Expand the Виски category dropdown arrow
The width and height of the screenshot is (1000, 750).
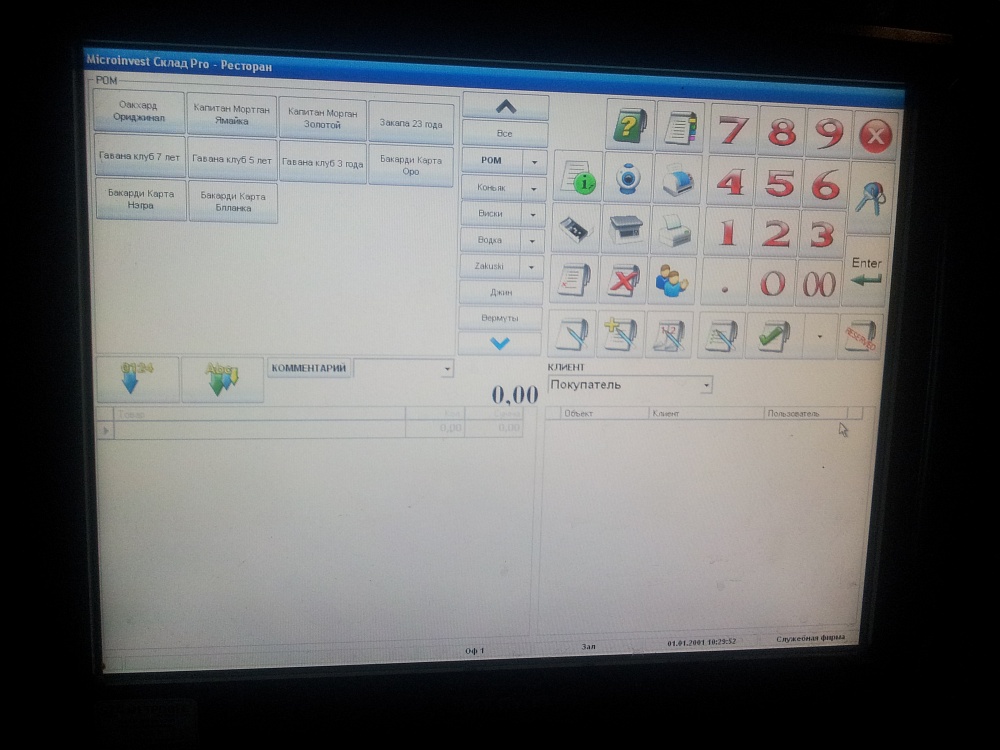coord(533,215)
